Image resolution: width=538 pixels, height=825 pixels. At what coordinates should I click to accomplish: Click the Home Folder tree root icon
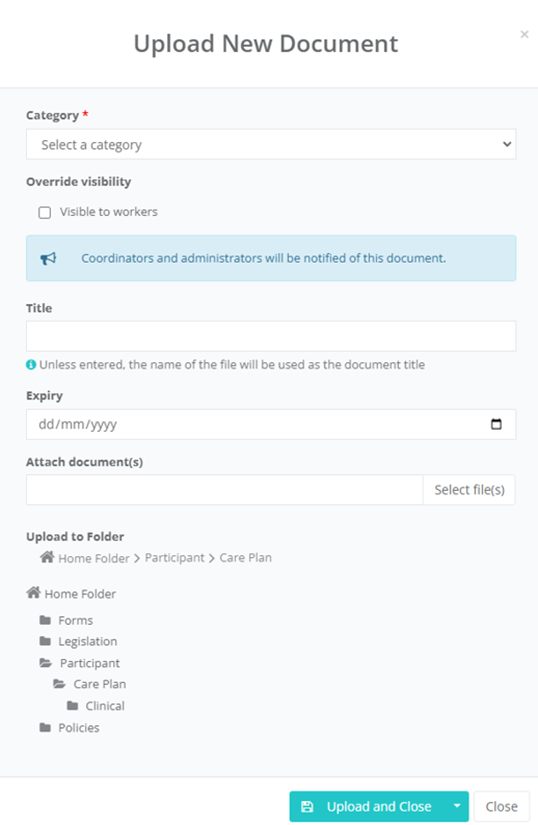pos(34,593)
